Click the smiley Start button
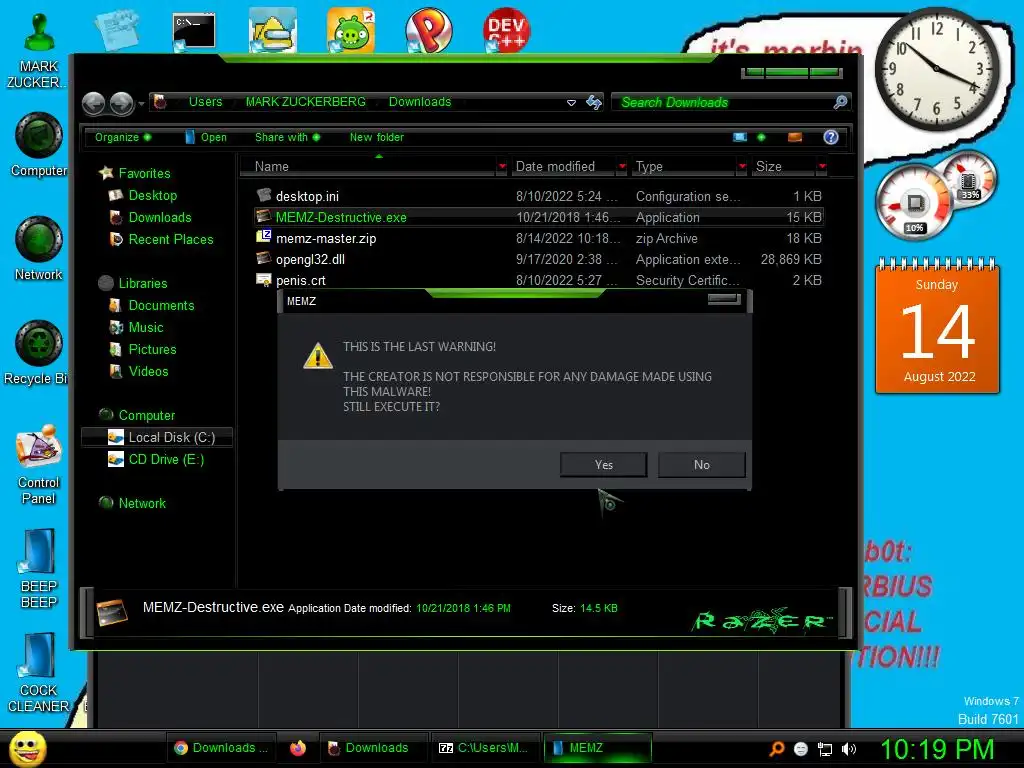This screenshot has width=1024, height=768. tap(28, 748)
